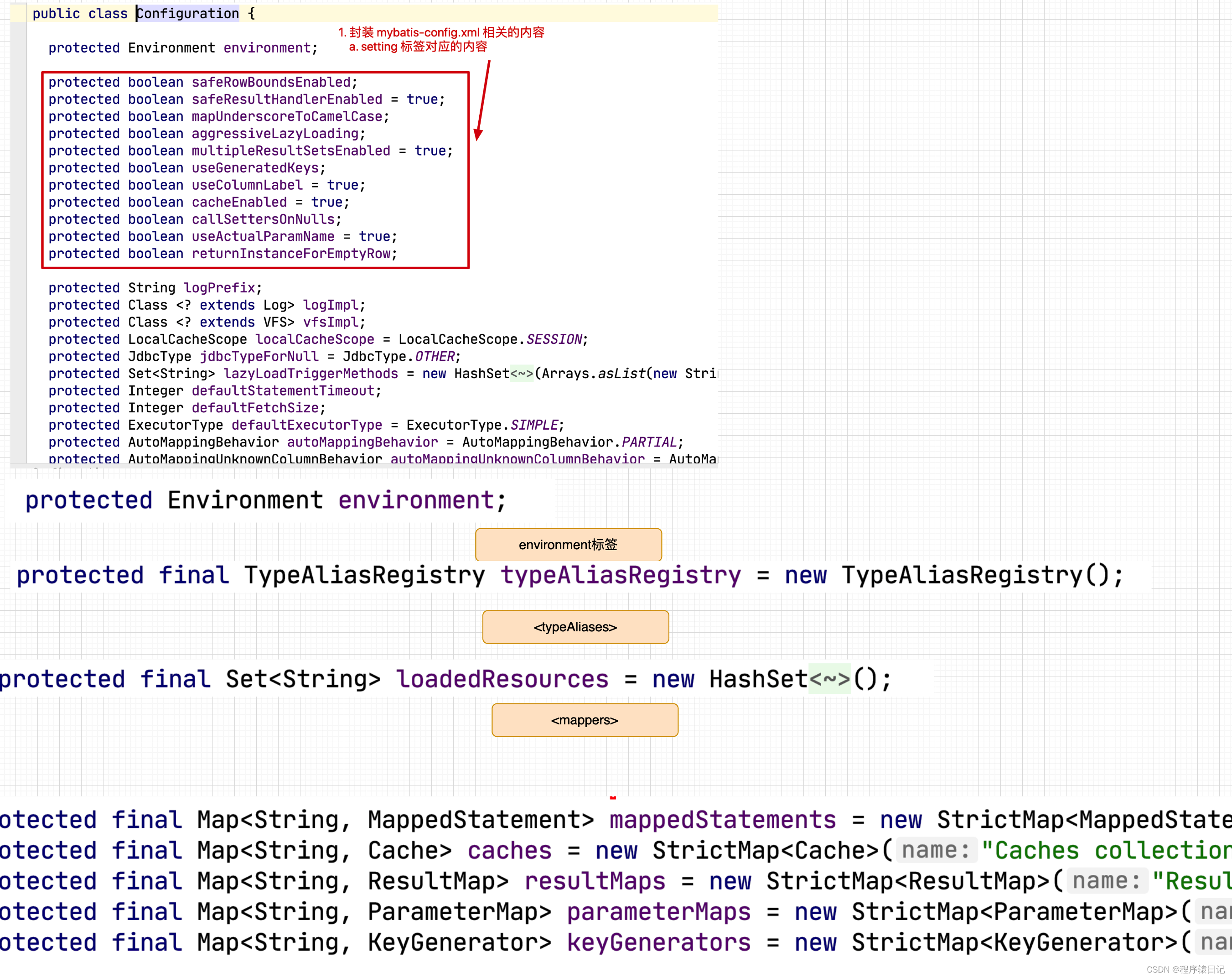
Task: Click ExecutorType.SIMPLE constant
Action: 481,425
